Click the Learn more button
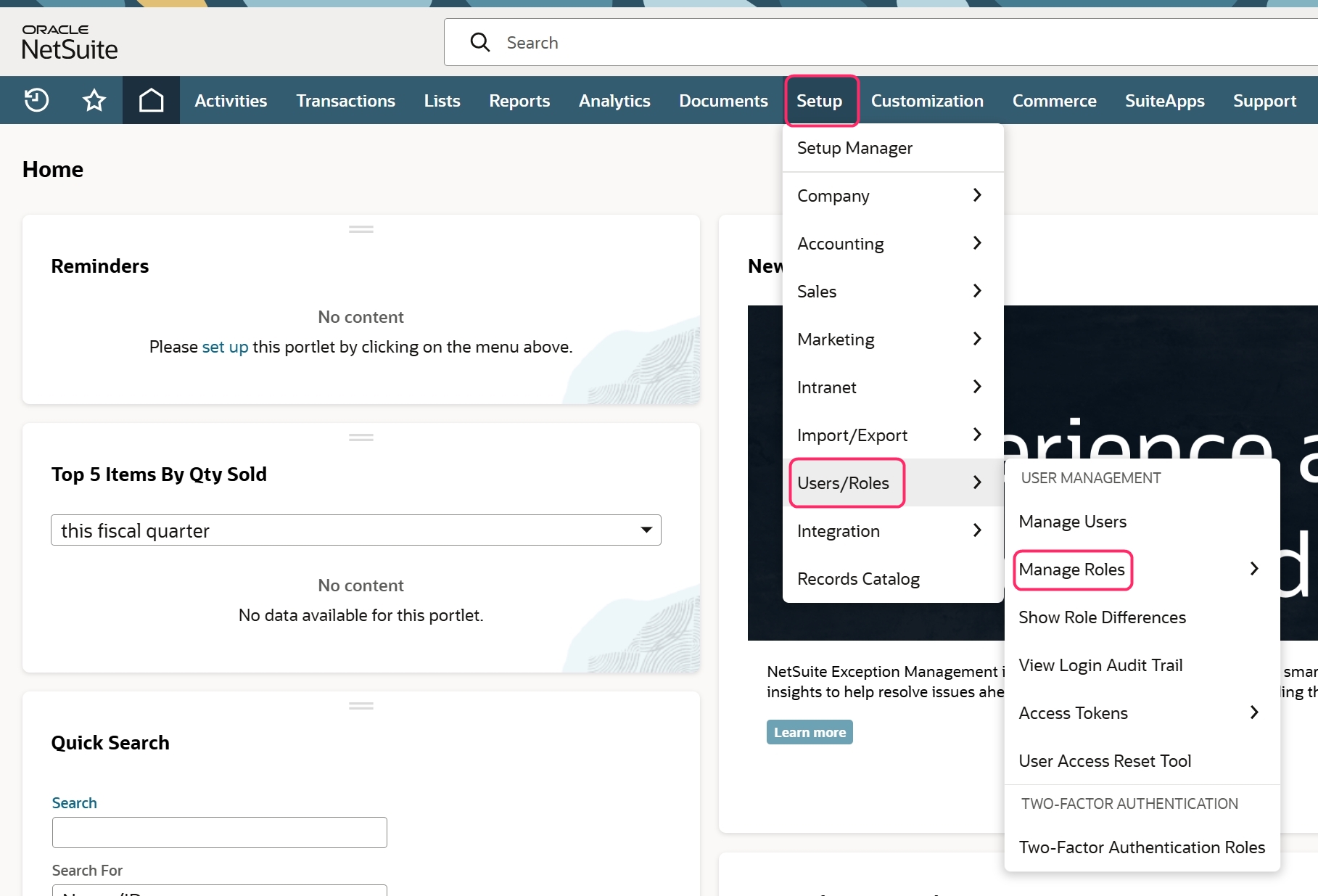The height and width of the screenshot is (896, 1318). 810,732
